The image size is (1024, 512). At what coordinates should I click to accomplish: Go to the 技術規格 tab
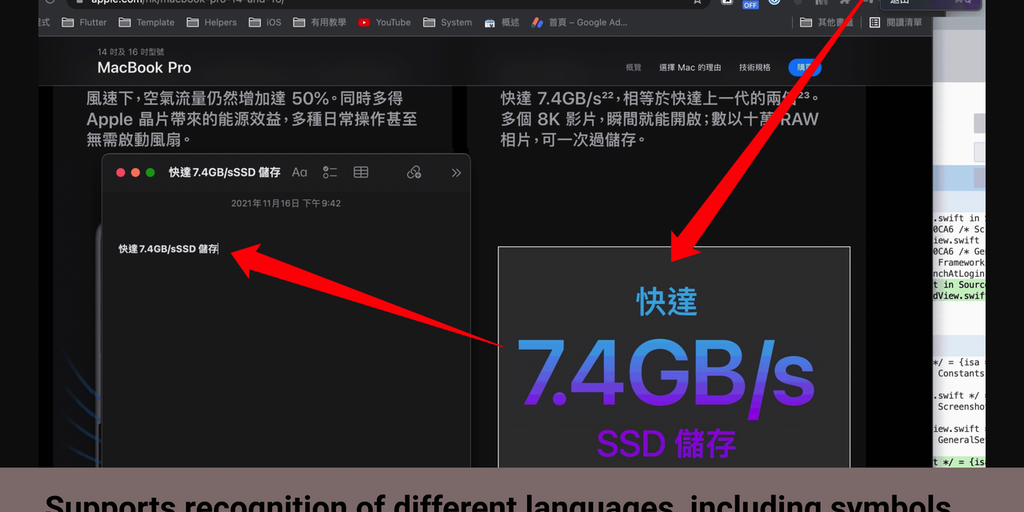755,67
